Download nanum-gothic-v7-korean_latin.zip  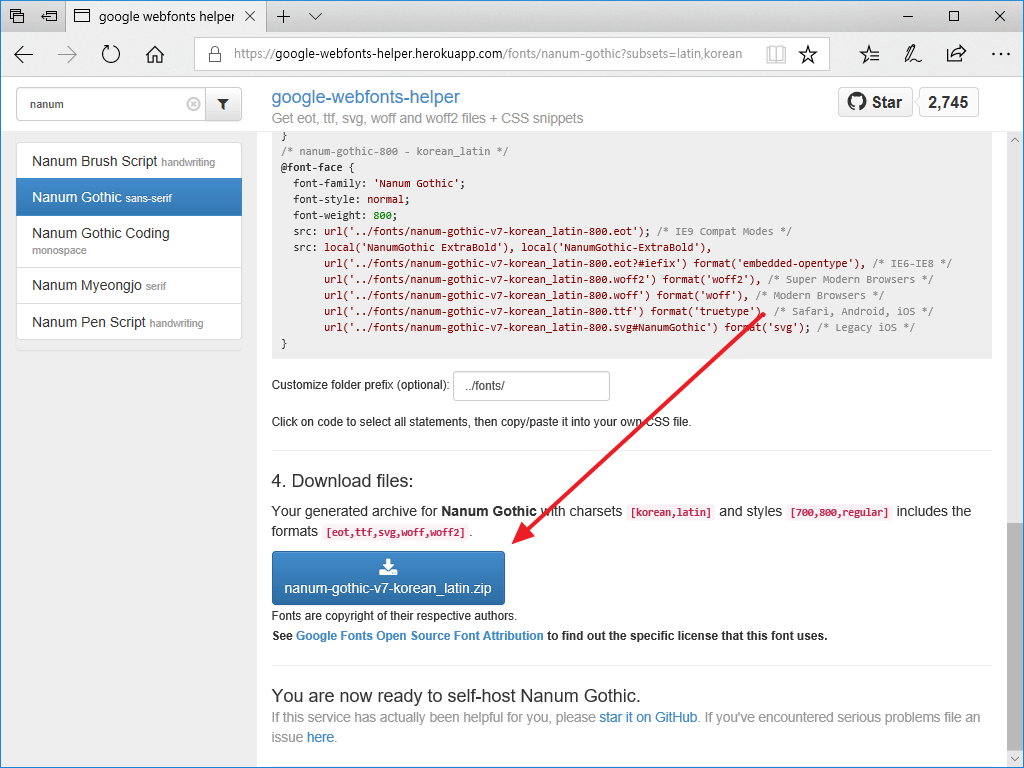pos(388,578)
